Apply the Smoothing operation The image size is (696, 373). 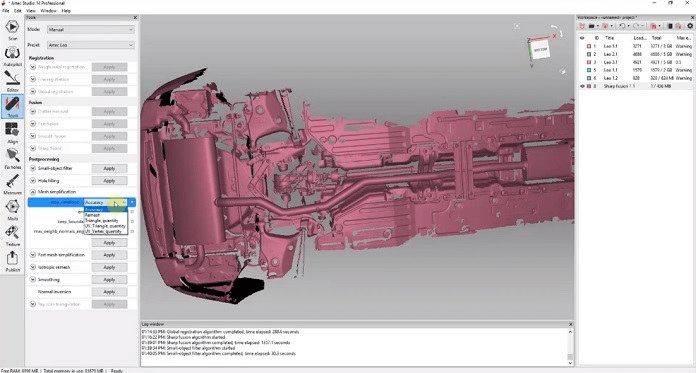tap(109, 280)
